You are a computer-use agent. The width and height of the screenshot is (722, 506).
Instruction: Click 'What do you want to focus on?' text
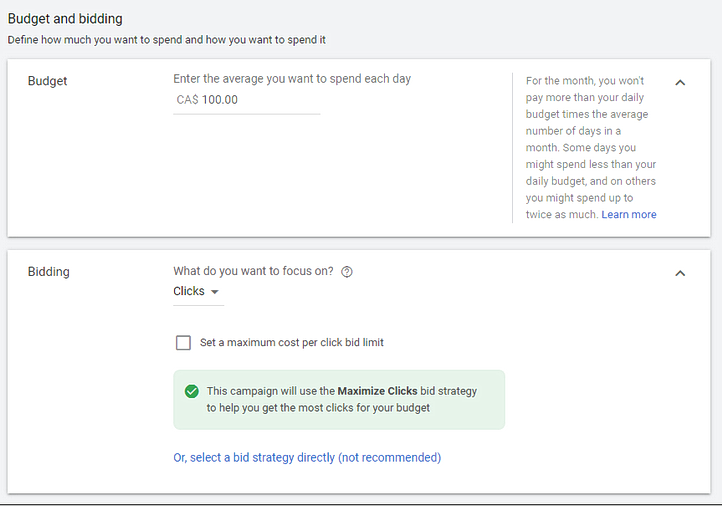pyautogui.click(x=253, y=271)
